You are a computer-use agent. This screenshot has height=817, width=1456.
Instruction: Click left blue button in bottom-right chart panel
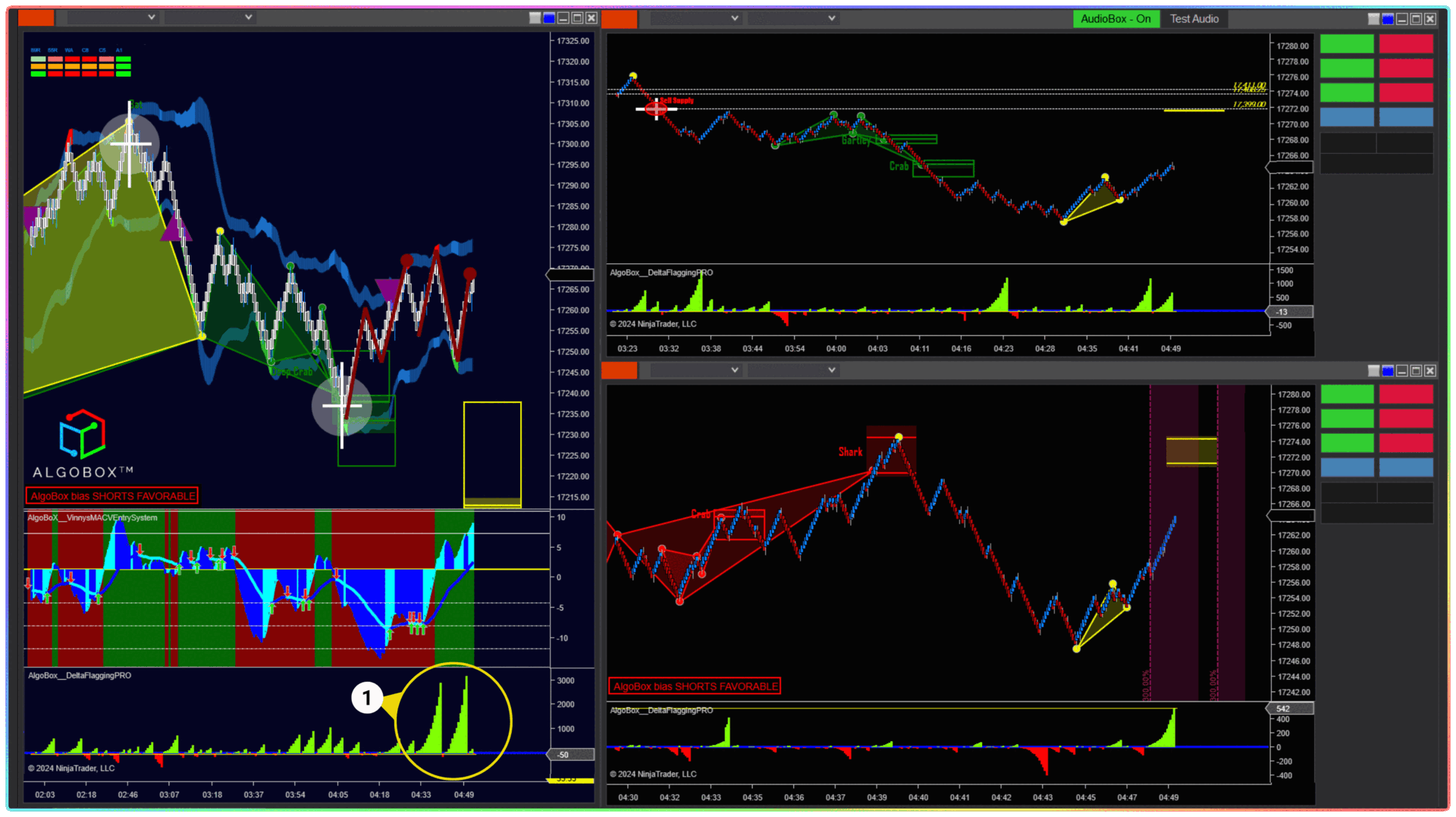pyautogui.click(x=1347, y=467)
